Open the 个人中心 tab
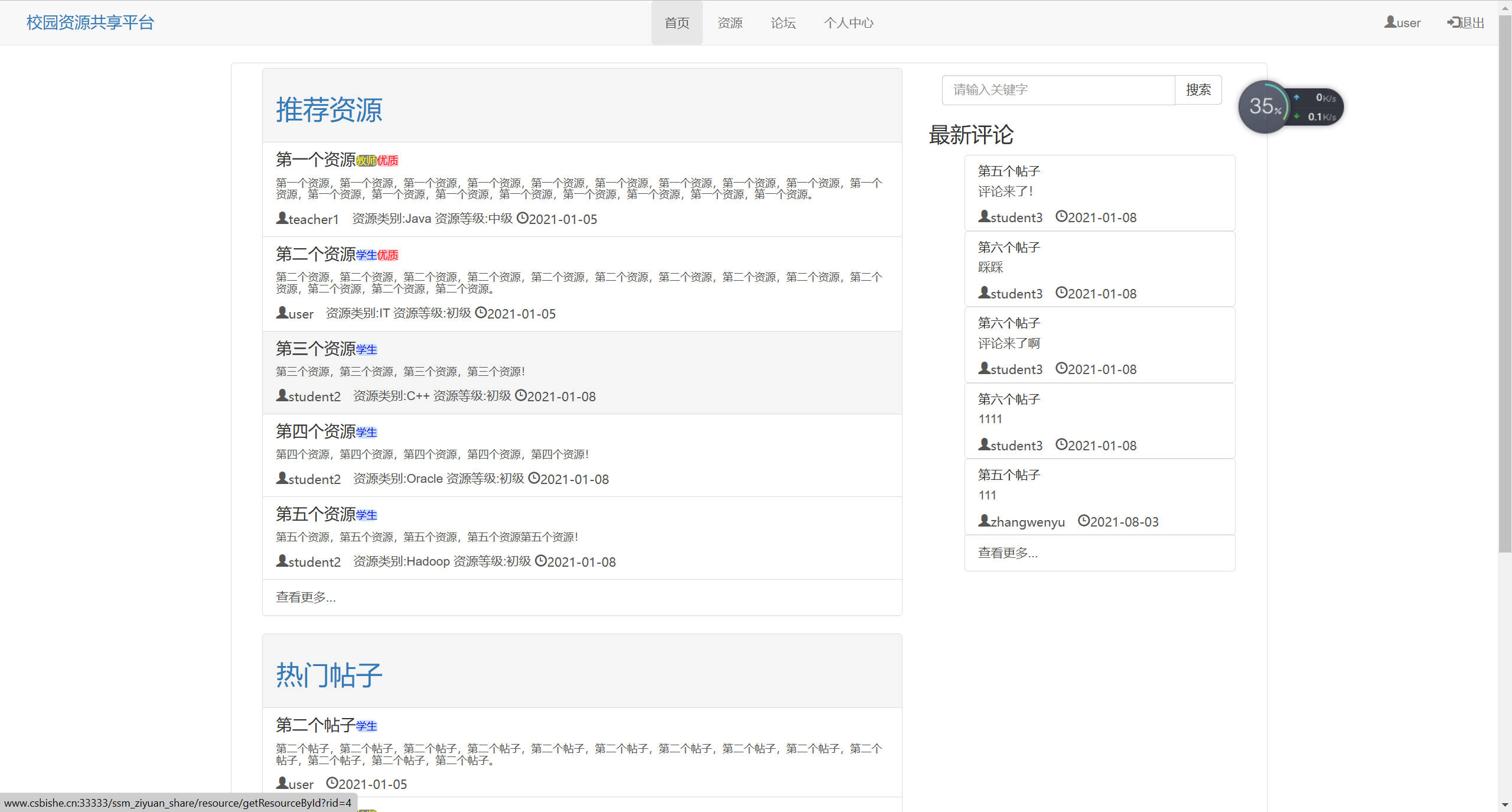Image resolution: width=1512 pixels, height=812 pixels. (849, 22)
